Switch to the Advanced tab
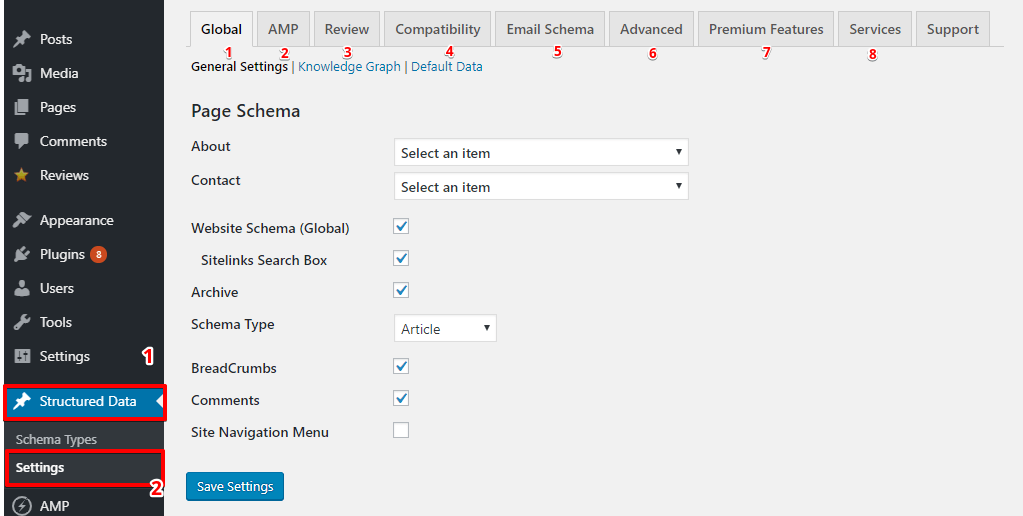The image size is (1023, 516). tap(651, 29)
